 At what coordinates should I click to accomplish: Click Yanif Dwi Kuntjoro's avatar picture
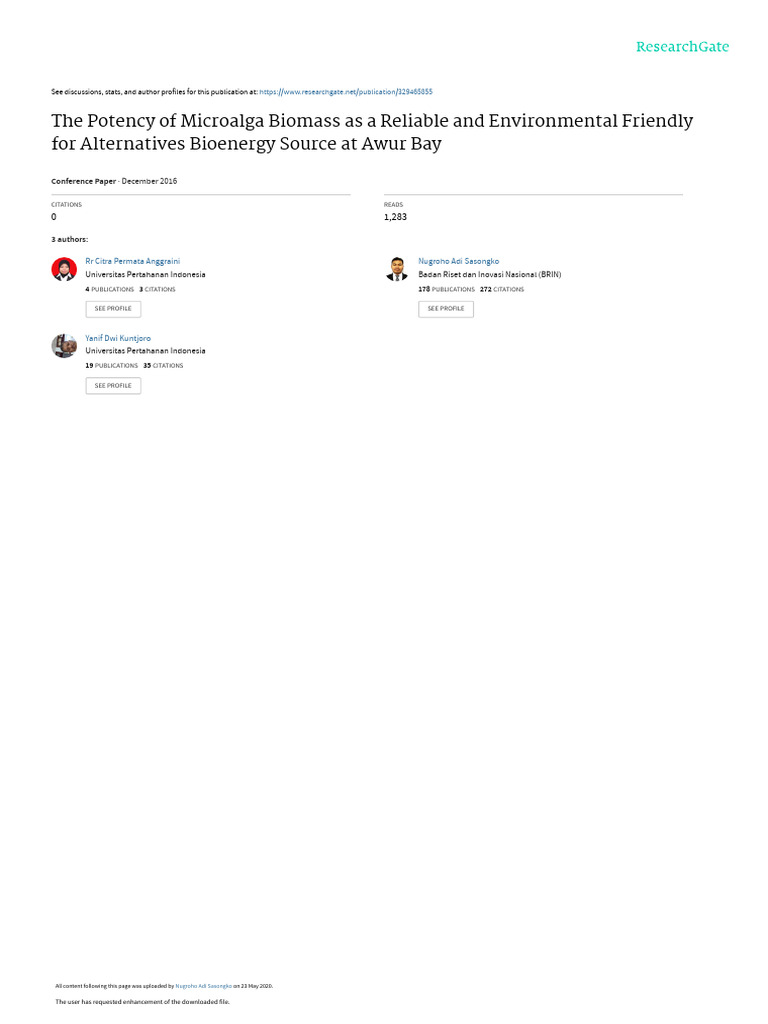[x=64, y=346]
